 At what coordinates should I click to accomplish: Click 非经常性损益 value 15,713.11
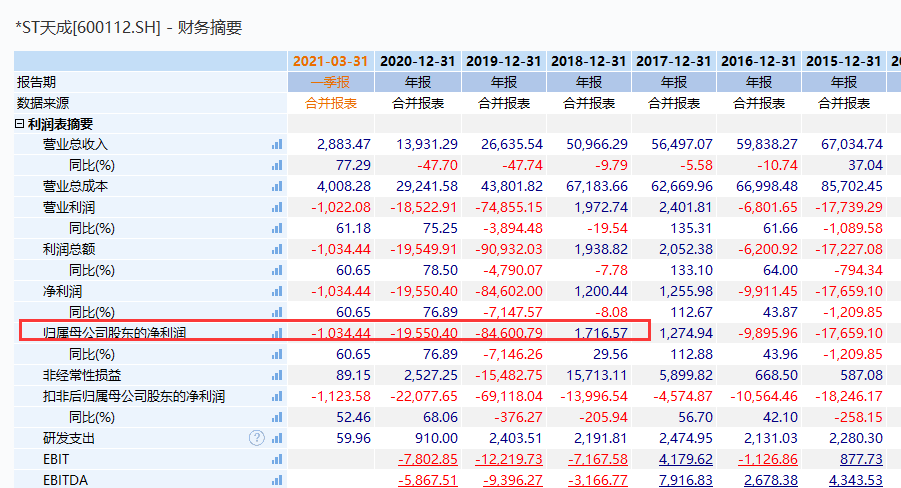point(597,375)
